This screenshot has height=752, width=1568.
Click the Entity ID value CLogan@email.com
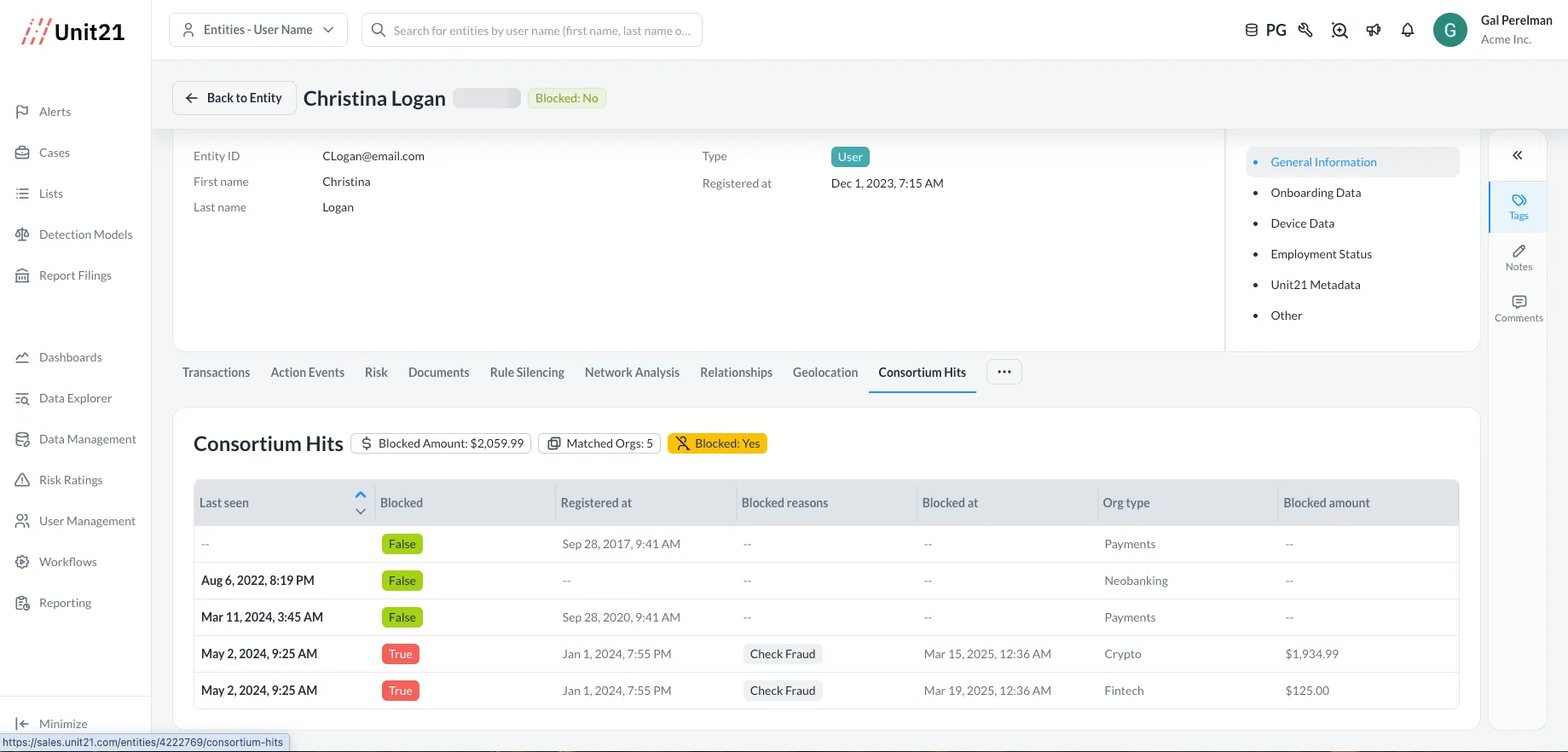(373, 156)
